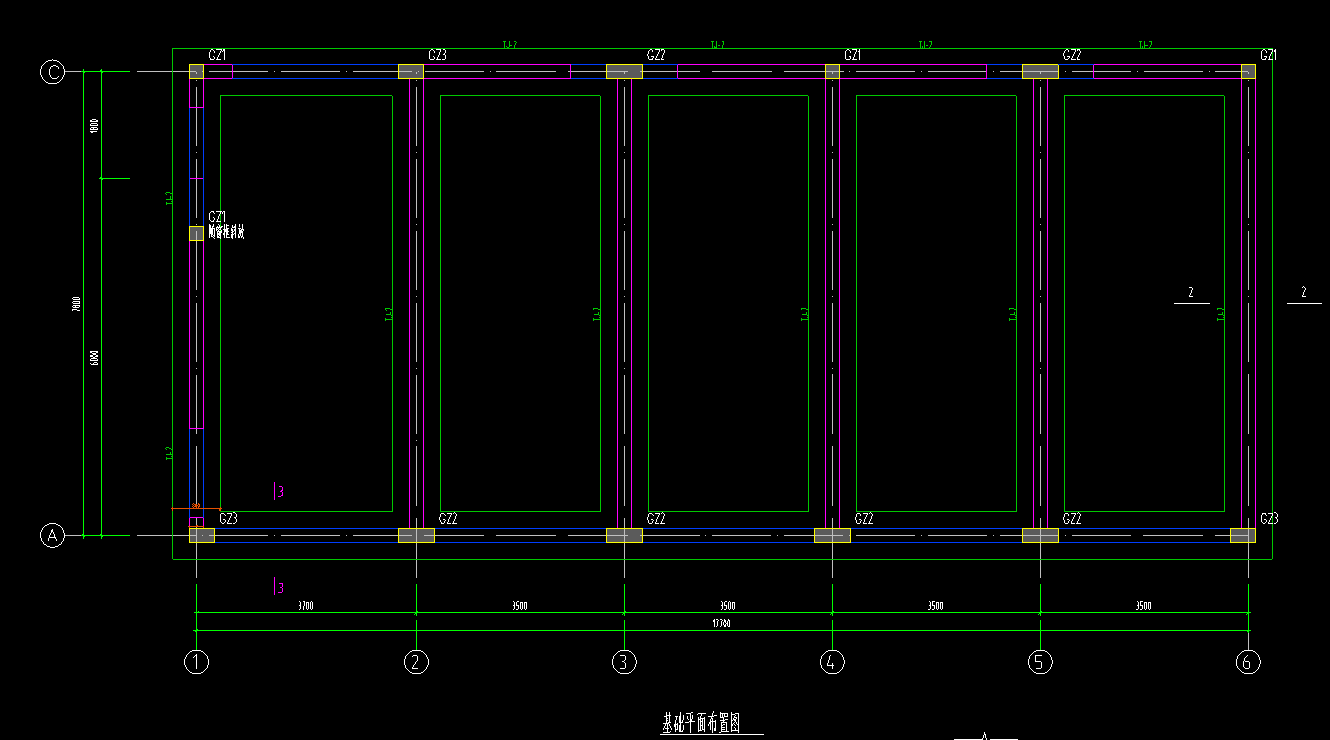Pick the yellow column block at grid A-4
The height and width of the screenshot is (740, 1330).
832,535
